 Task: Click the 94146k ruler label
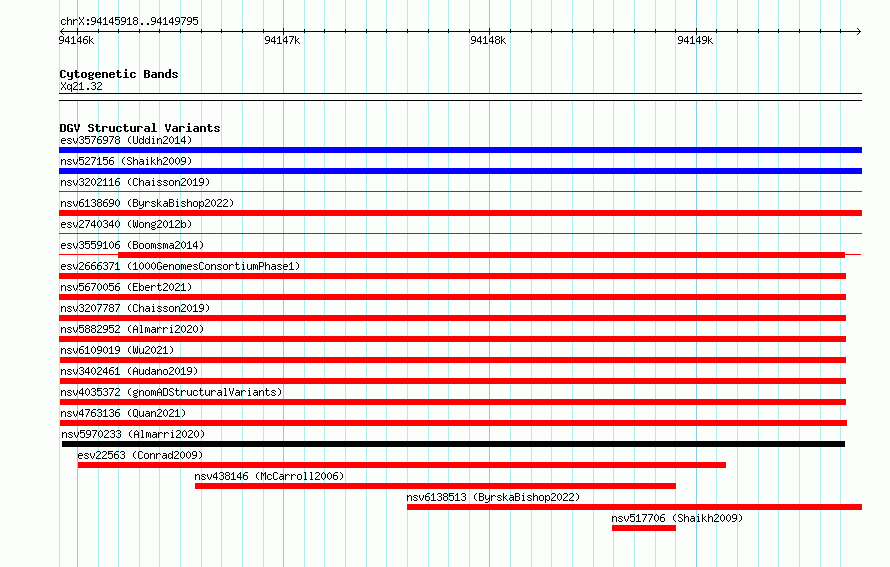coord(77,40)
